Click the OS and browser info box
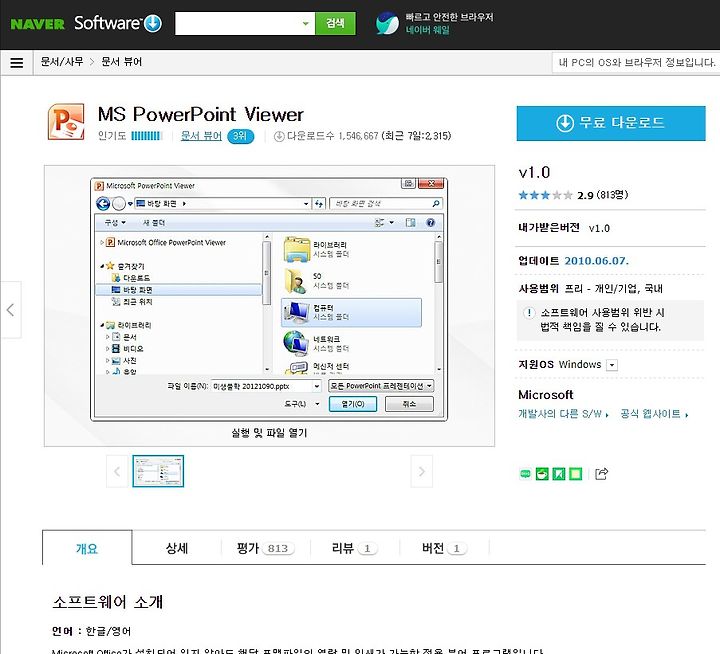Viewport: 720px width, 654px height. coord(636,62)
